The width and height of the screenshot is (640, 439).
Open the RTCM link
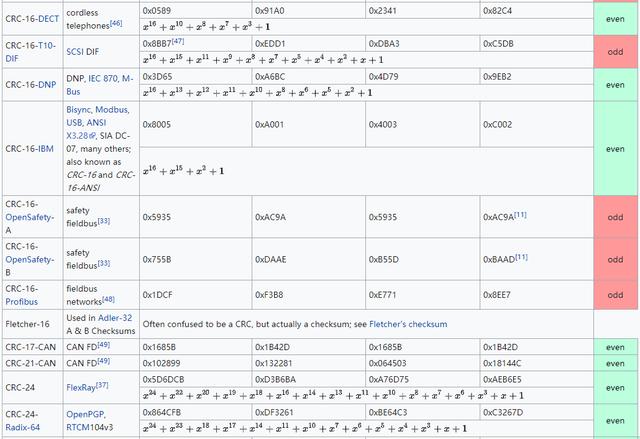77,427
